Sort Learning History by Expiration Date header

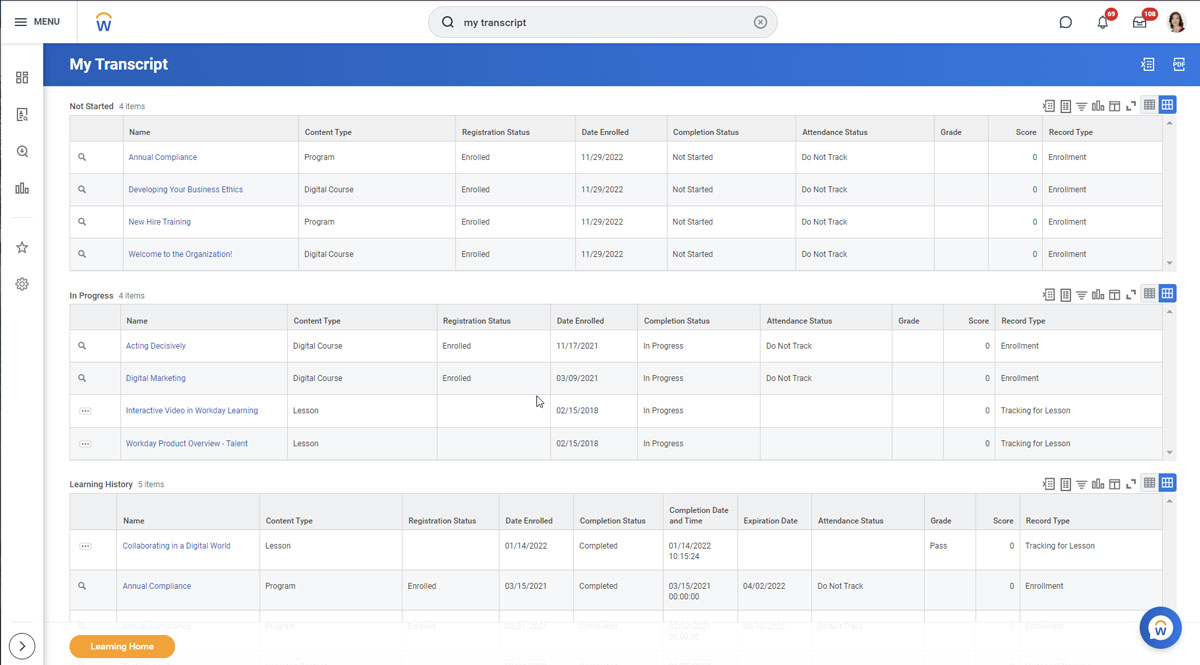point(770,521)
